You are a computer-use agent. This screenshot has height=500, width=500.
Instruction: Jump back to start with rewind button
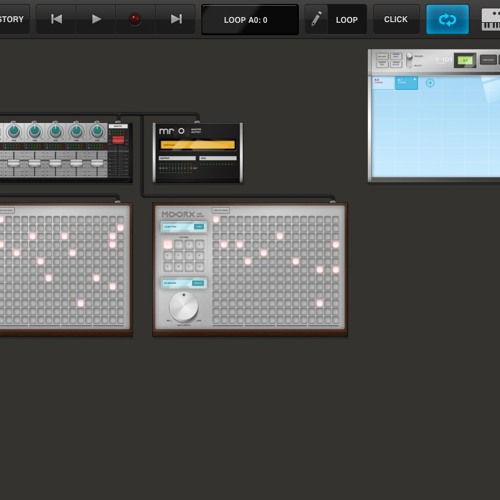pyautogui.click(x=56, y=19)
